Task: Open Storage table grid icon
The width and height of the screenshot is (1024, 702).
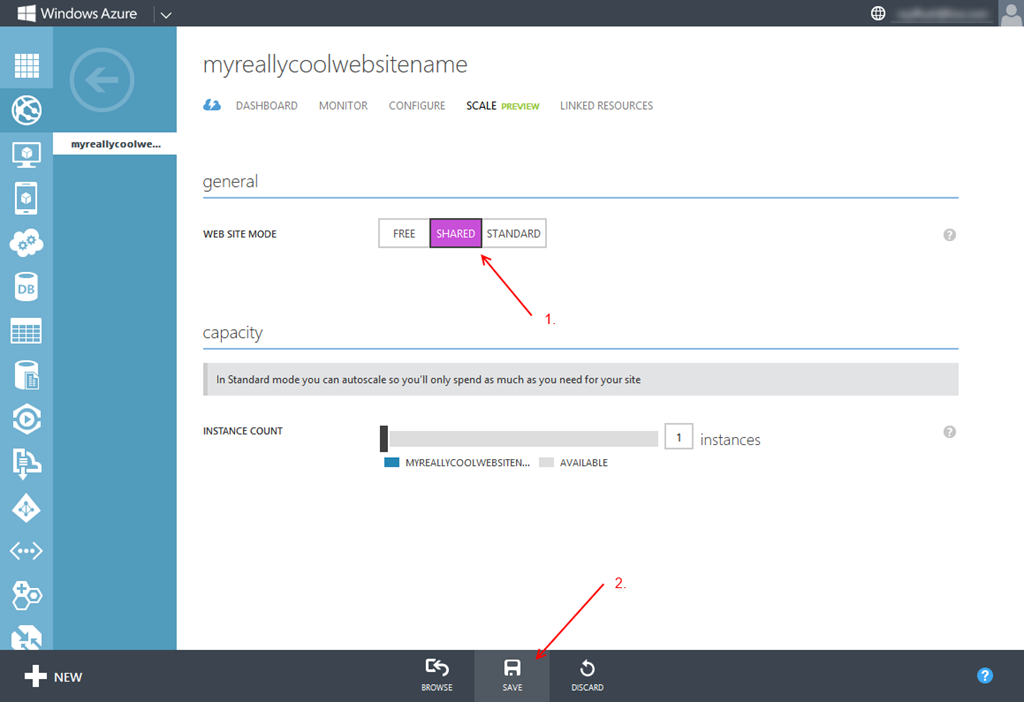Action: 26,331
